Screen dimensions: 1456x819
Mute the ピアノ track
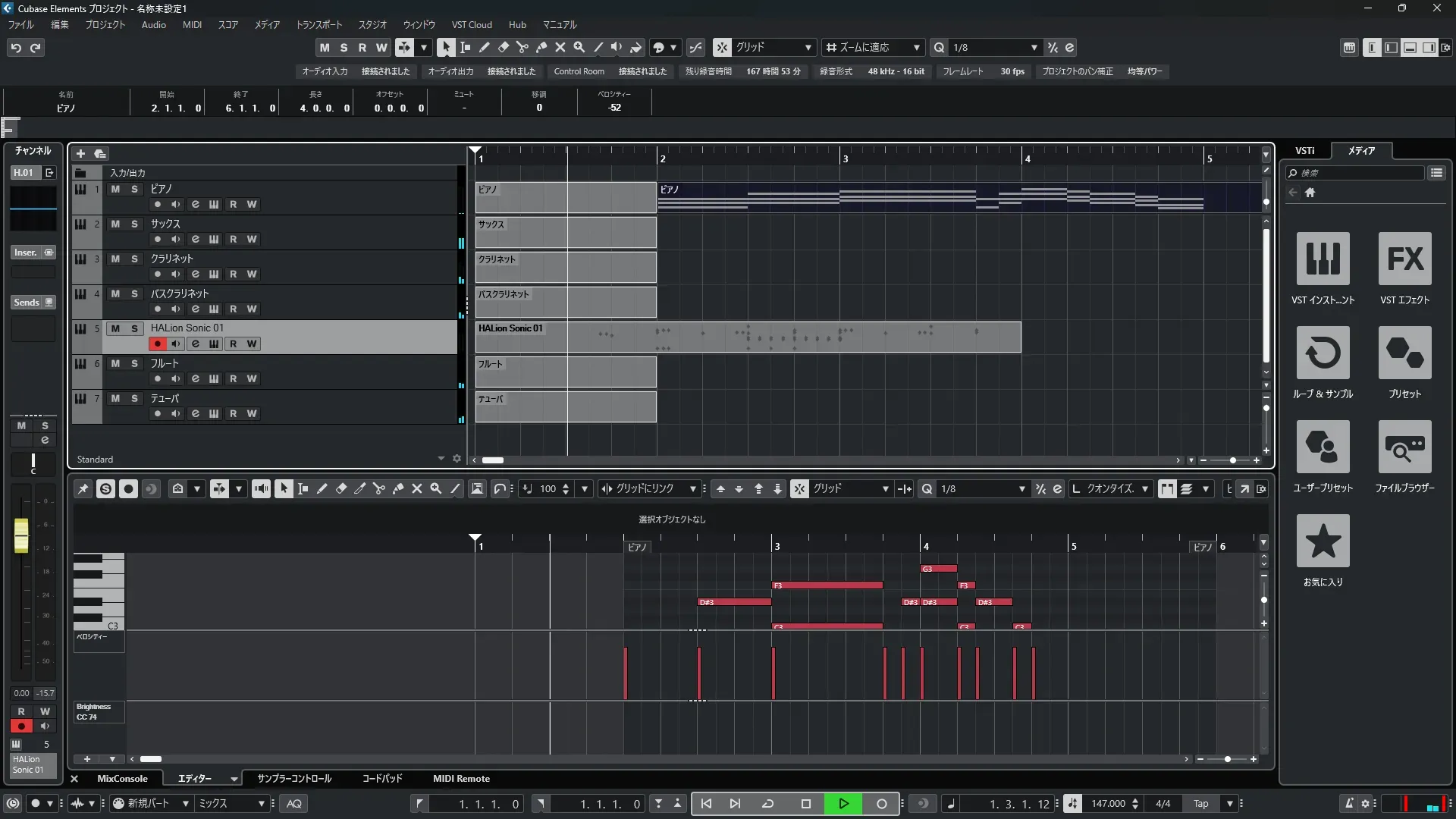coord(115,189)
